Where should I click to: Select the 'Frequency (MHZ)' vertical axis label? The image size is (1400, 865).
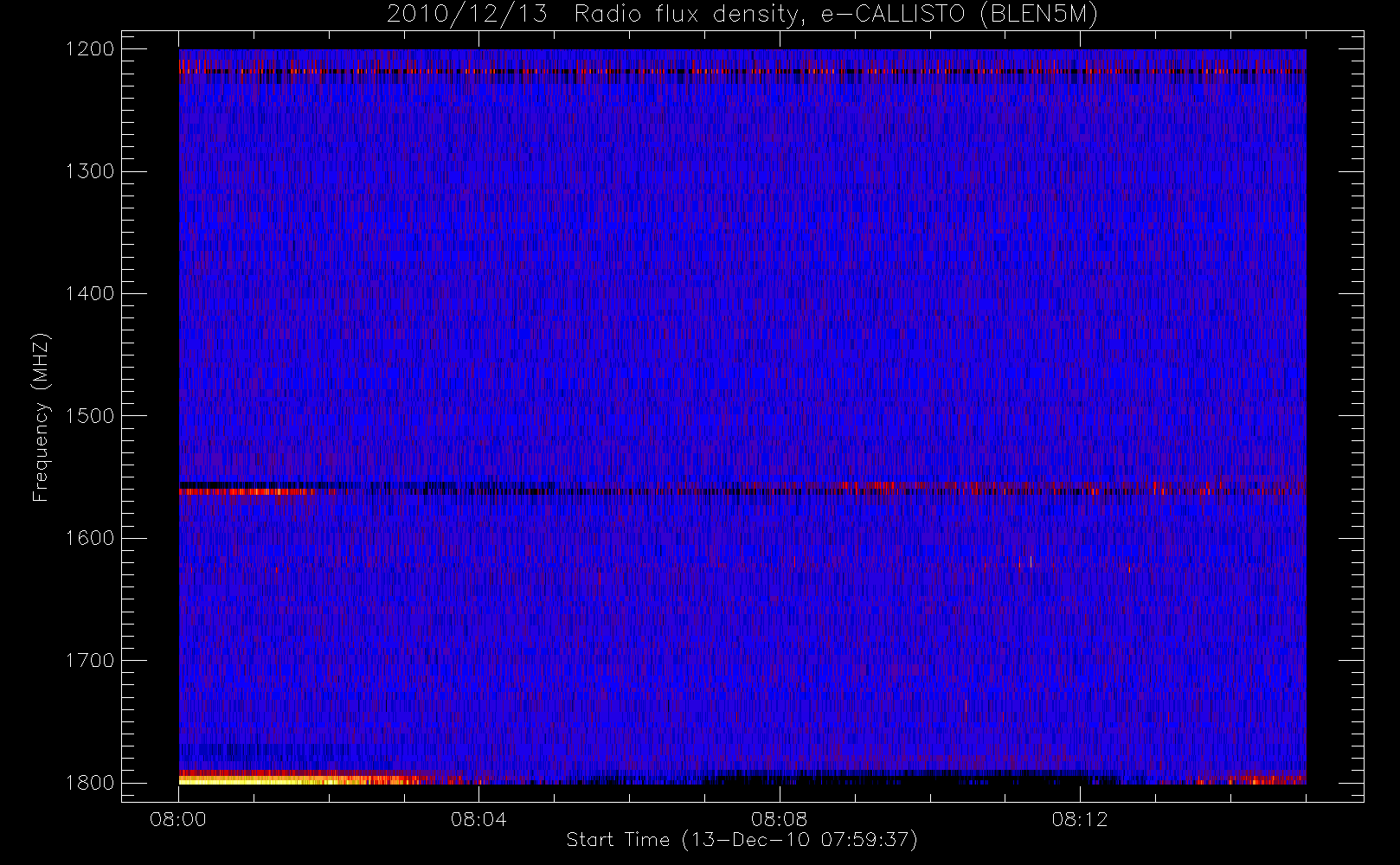pyautogui.click(x=40, y=417)
